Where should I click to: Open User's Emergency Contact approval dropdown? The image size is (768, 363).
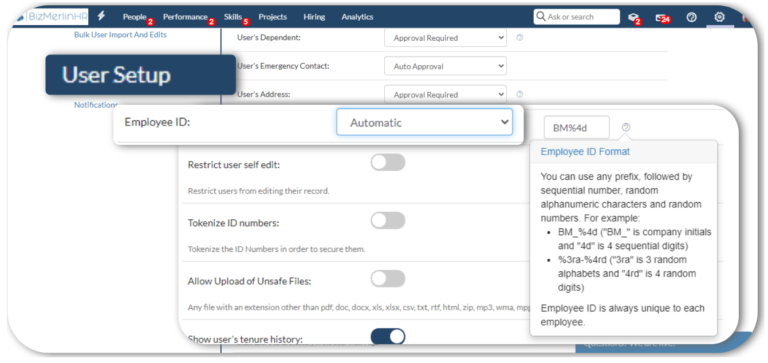tap(445, 66)
